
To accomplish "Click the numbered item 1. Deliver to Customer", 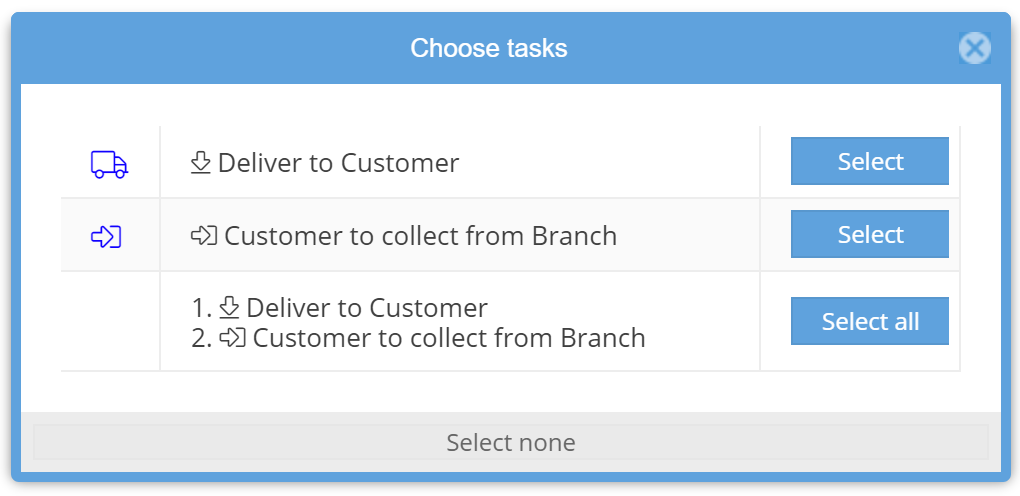I will click(367, 308).
